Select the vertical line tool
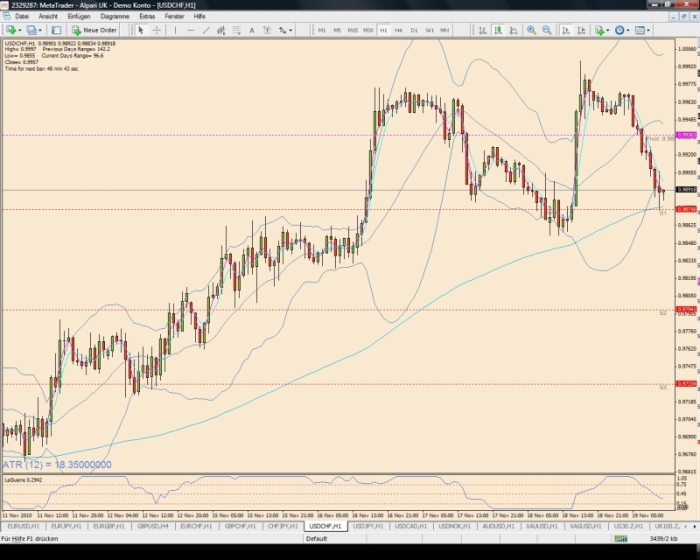700x560 pixels. point(175,30)
